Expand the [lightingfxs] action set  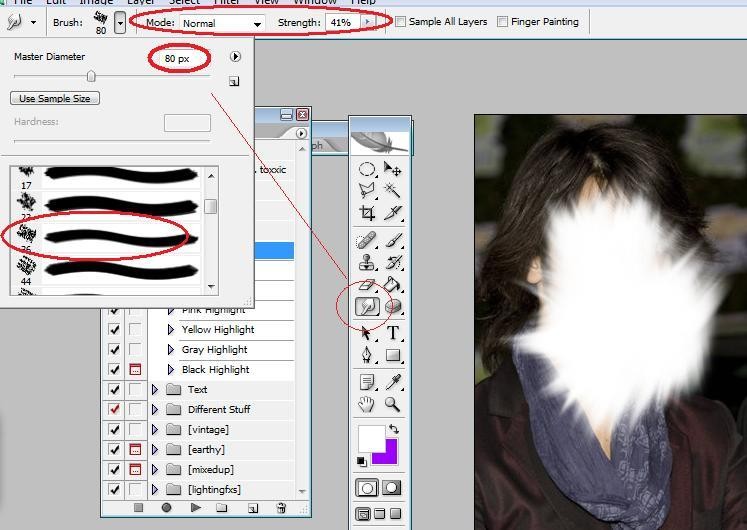(x=154, y=490)
